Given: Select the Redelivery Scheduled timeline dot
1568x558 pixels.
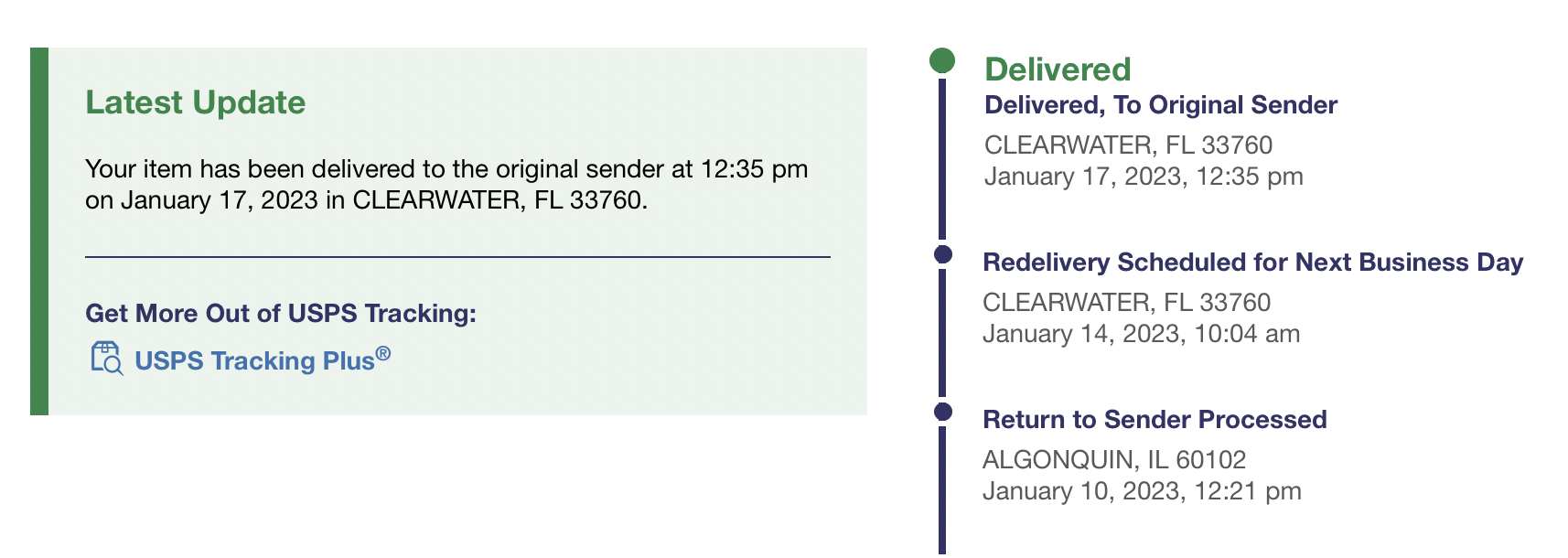Looking at the screenshot, I should point(943,254).
